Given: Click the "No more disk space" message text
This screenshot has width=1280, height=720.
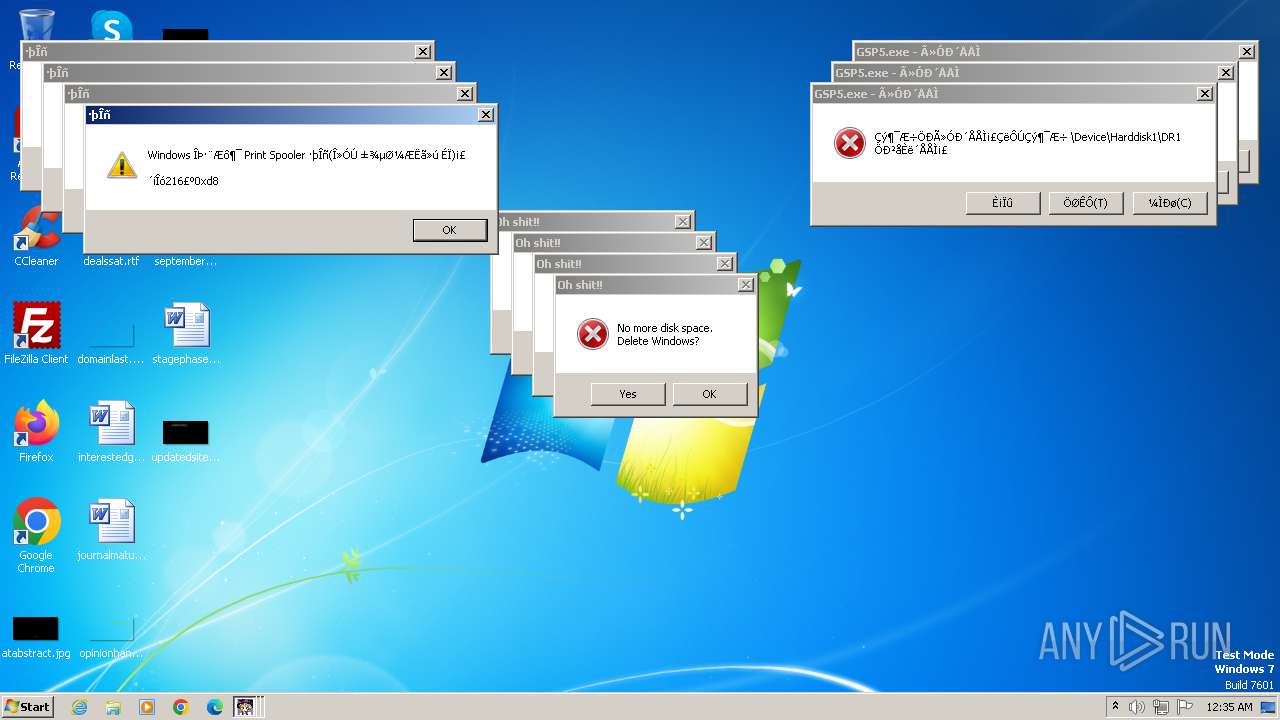Looking at the screenshot, I should [665, 335].
